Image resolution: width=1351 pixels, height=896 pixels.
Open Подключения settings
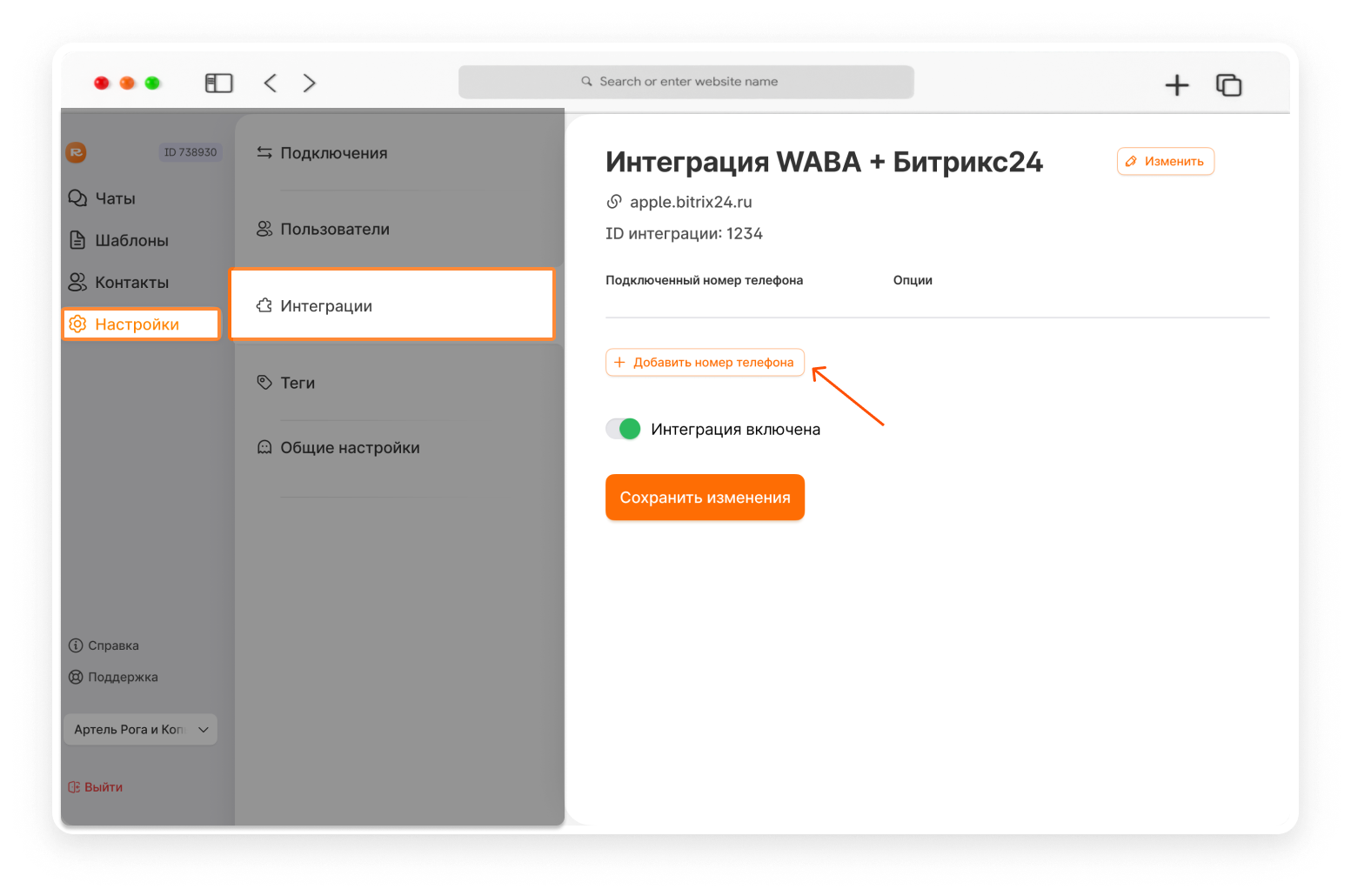(x=323, y=153)
